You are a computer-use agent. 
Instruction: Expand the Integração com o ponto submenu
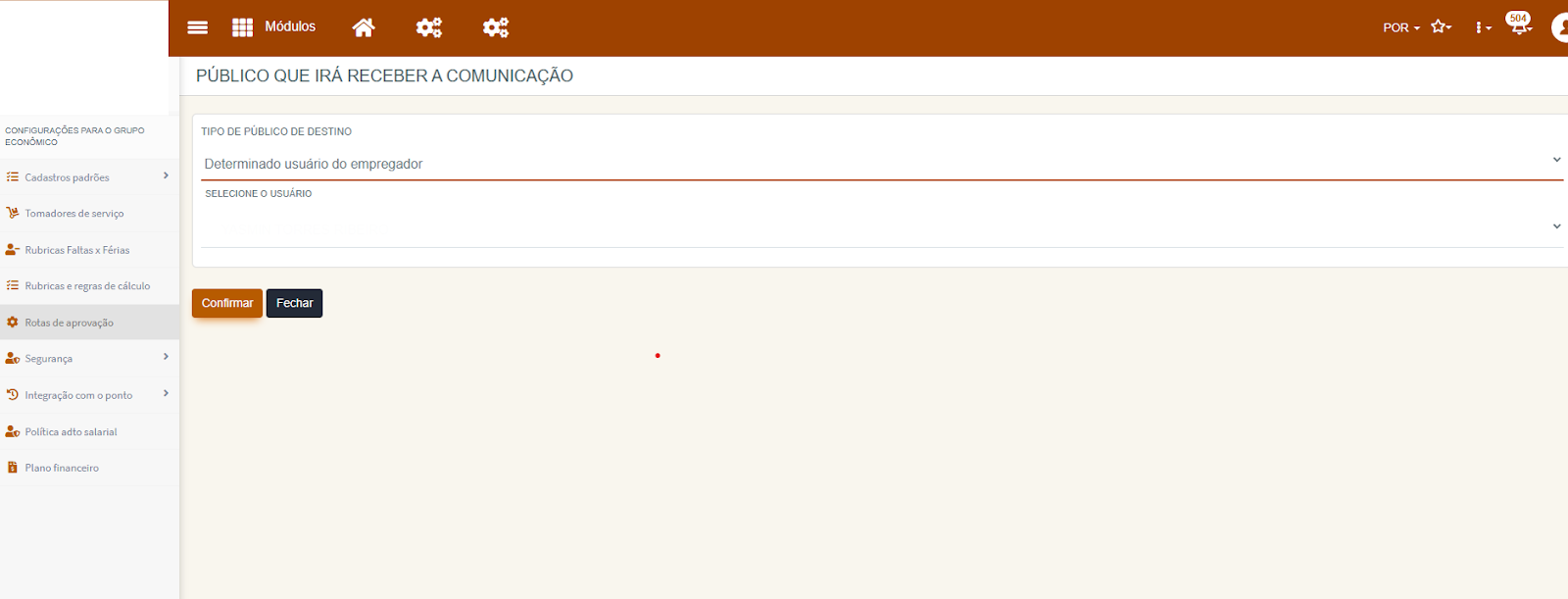[x=89, y=395]
